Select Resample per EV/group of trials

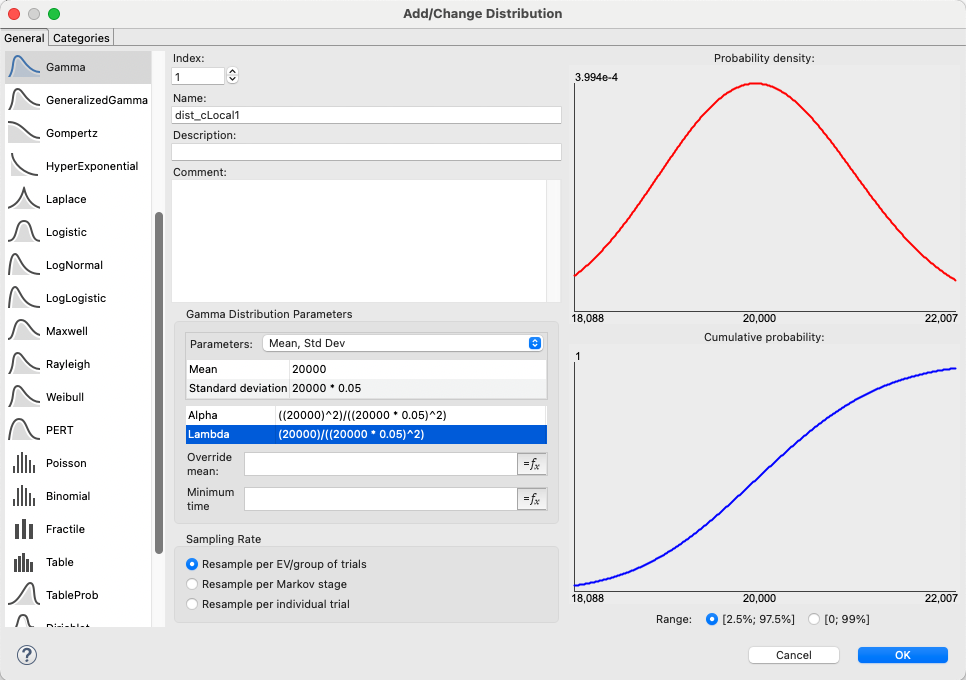point(193,565)
